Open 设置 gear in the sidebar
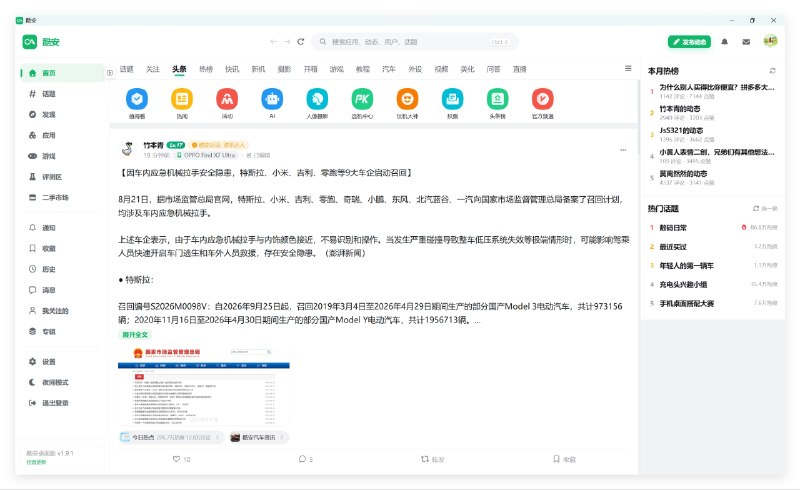The height and width of the screenshot is (490, 800). (61, 361)
